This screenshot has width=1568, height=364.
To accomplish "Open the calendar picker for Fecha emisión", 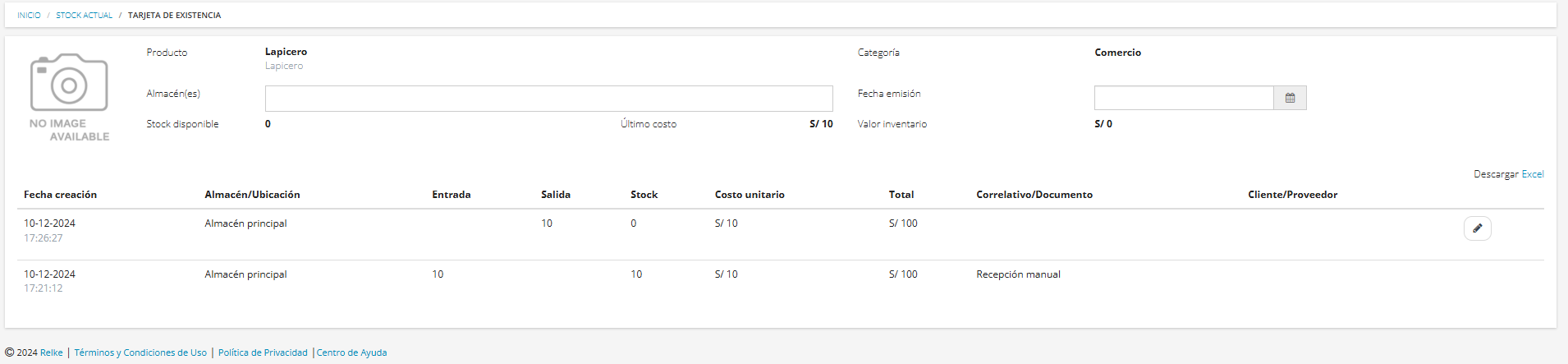I will pos(1290,98).
